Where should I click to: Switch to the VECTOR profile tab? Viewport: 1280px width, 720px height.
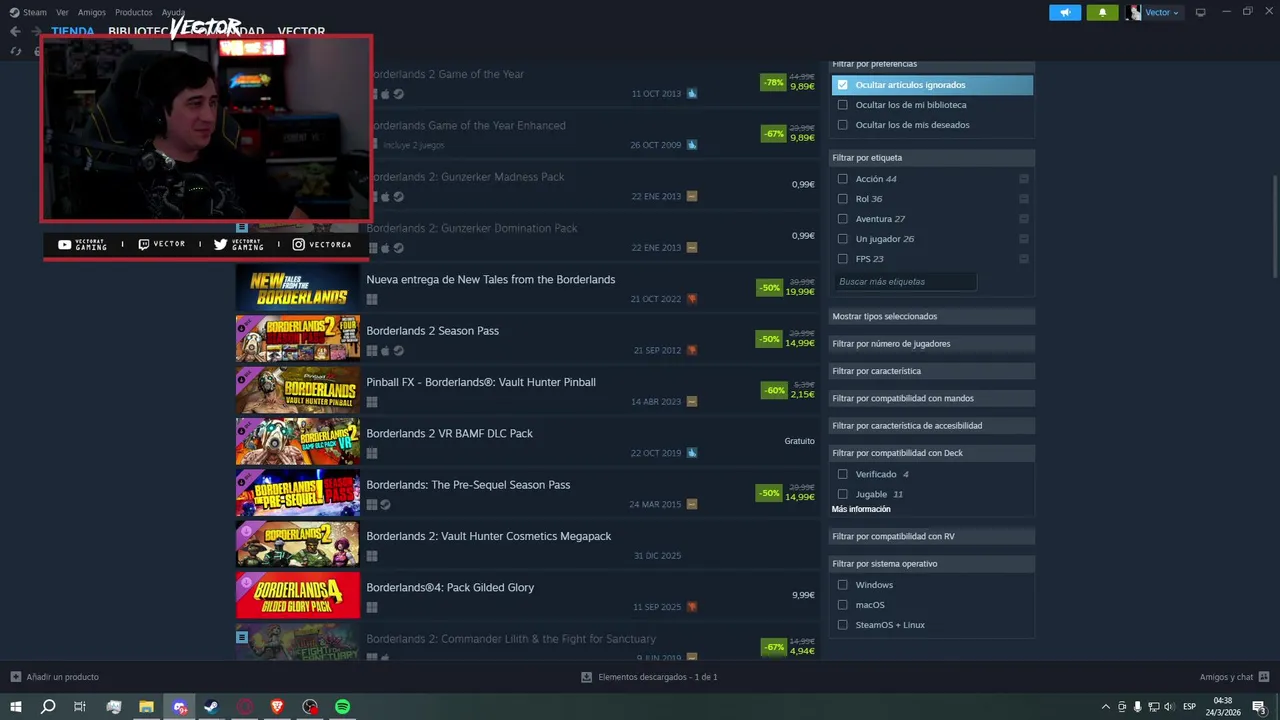point(301,32)
